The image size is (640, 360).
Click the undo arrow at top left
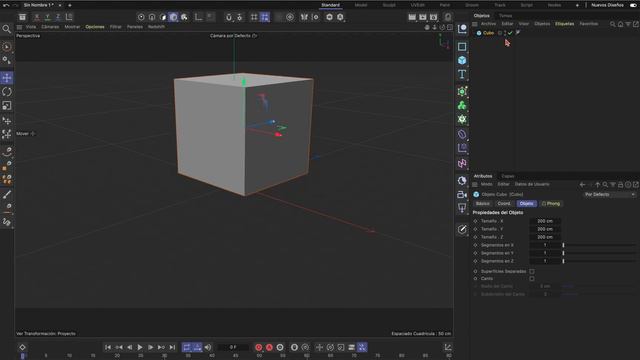pos(6,5)
